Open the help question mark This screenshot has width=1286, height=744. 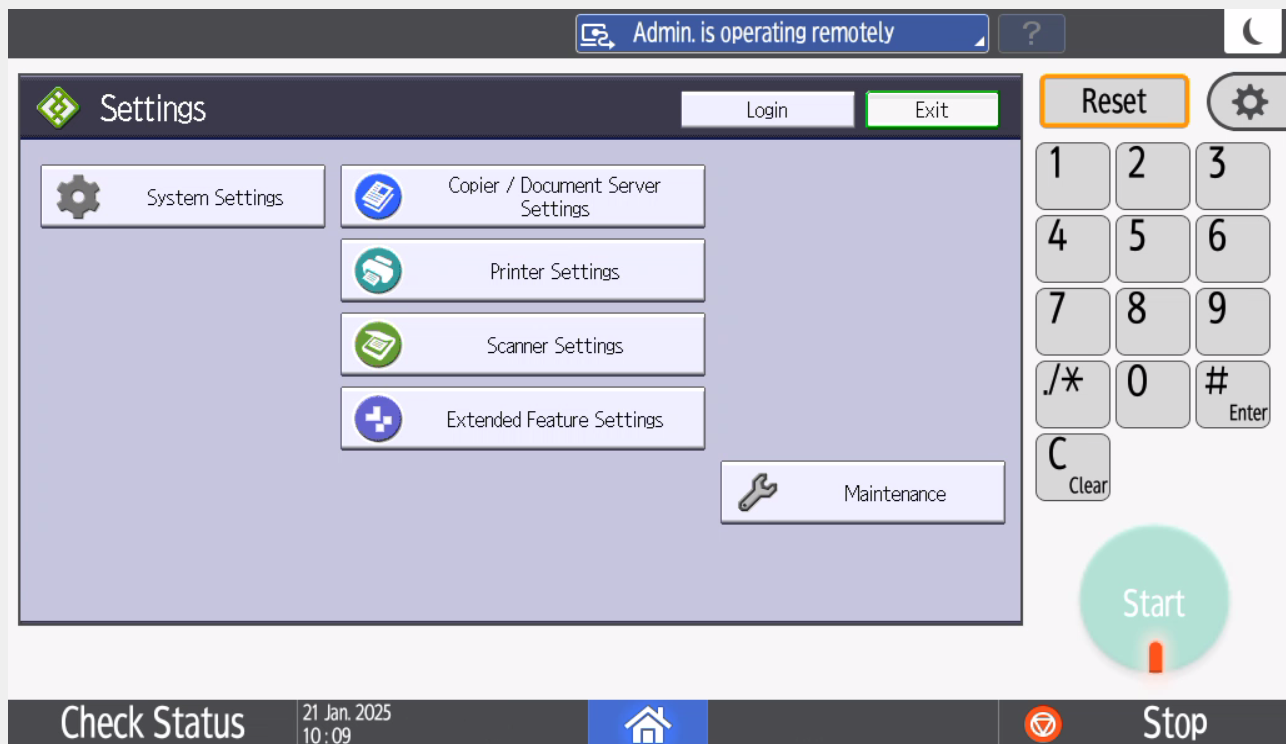(x=1032, y=33)
